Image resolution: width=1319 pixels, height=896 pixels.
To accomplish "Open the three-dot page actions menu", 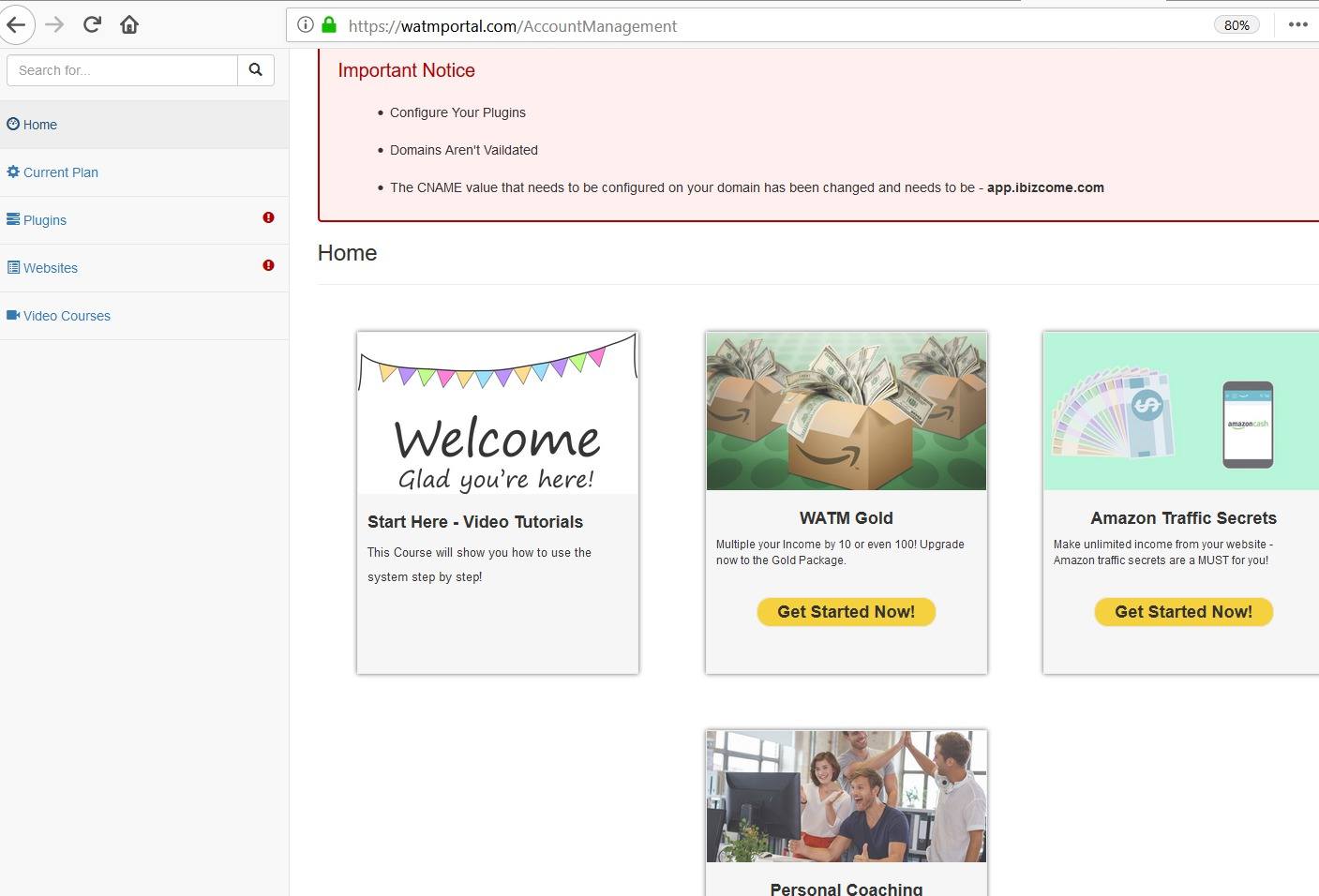I will 1298,25.
